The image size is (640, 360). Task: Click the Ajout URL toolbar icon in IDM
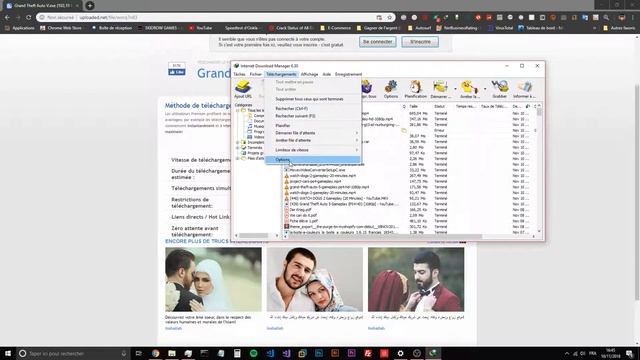coord(243,89)
